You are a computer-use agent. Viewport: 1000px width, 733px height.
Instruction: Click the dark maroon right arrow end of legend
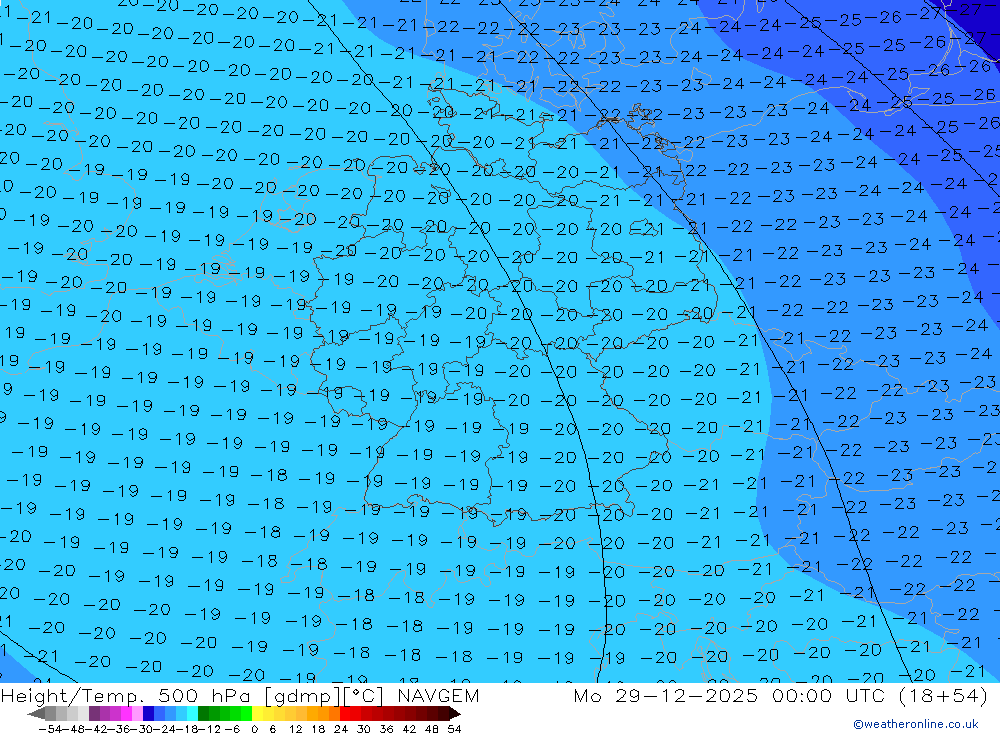pos(454,714)
